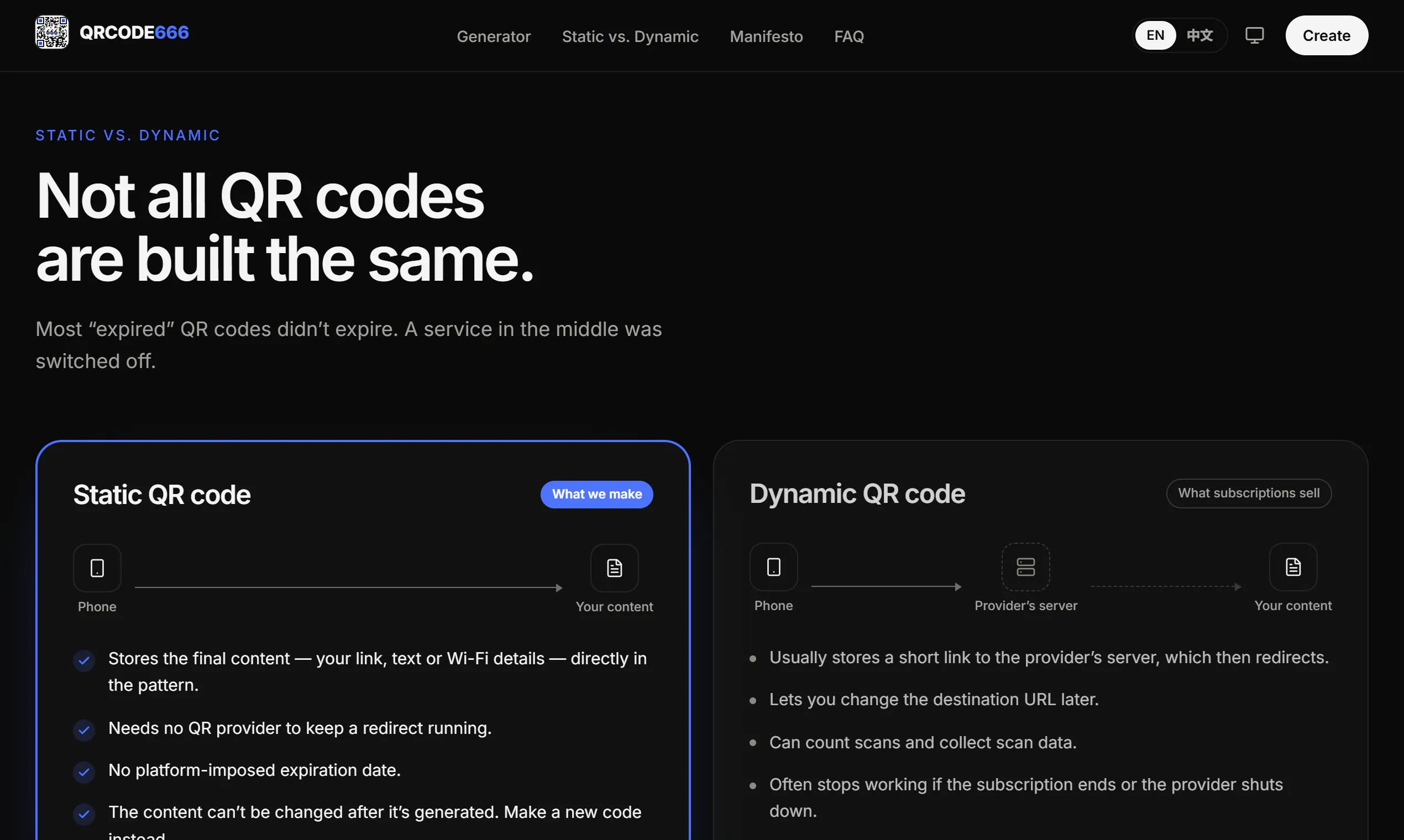The width and height of the screenshot is (1404, 840).
Task: Click the 'What we make' badge
Action: coord(597,494)
